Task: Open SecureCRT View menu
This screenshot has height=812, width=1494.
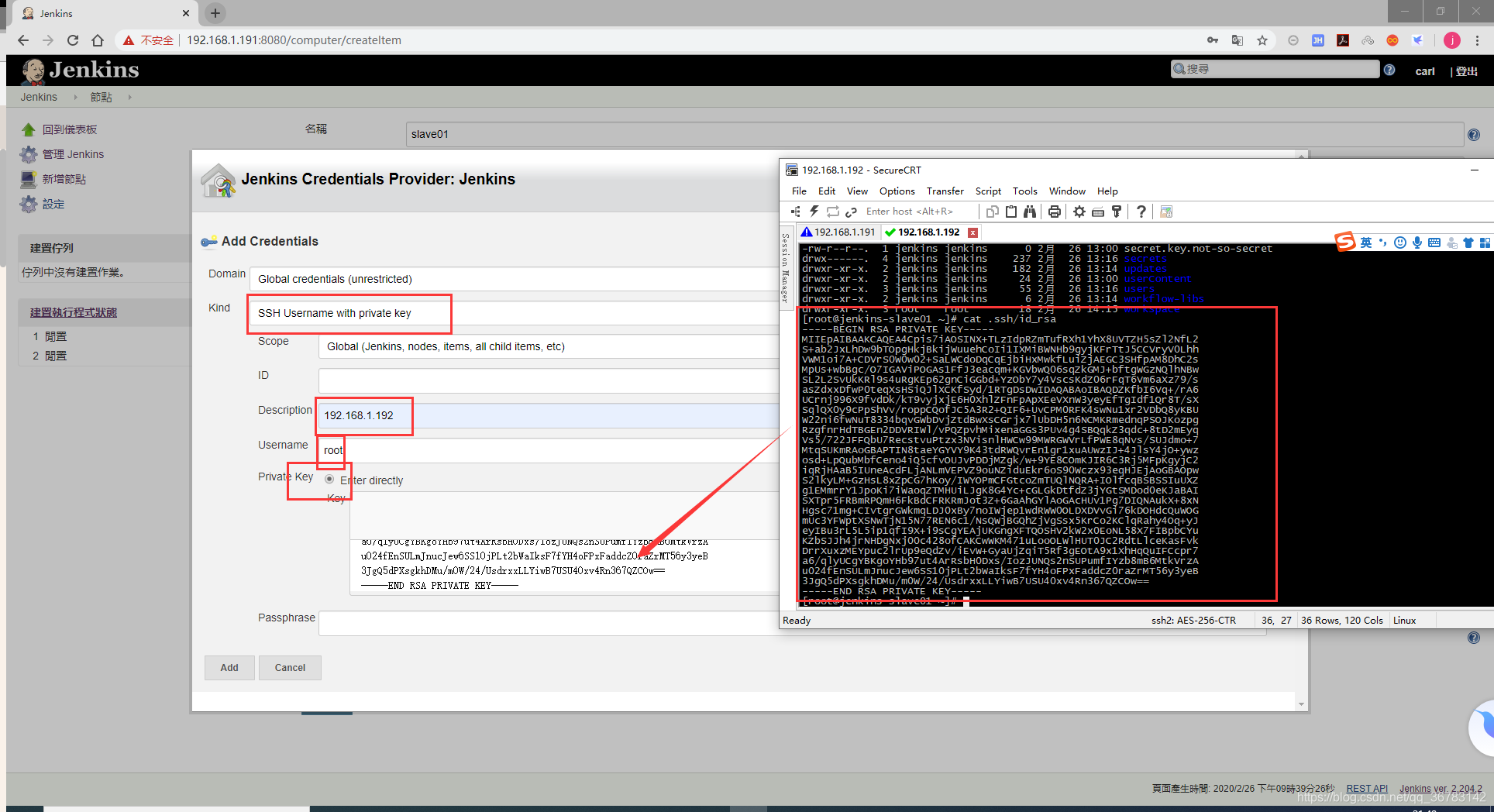Action: coord(857,191)
